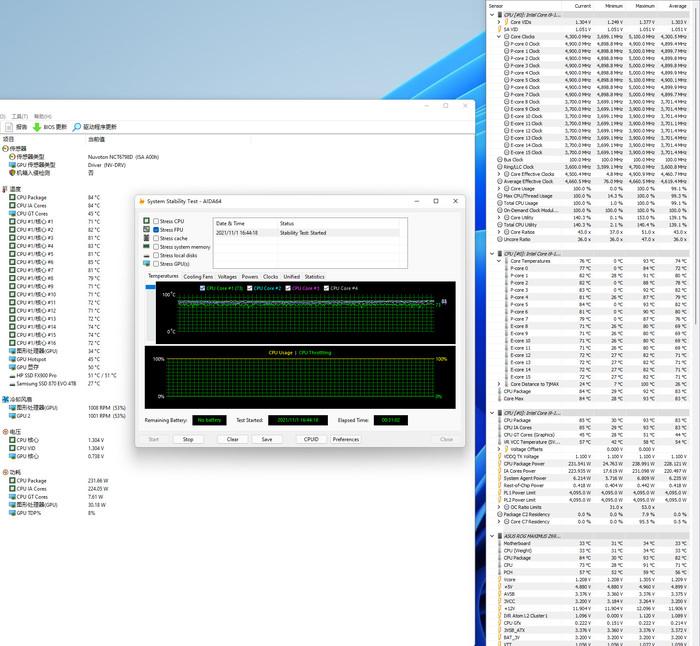Screen dimensions: 700x646
Task: Click the Stability Test Started log row
Action: tap(307, 233)
